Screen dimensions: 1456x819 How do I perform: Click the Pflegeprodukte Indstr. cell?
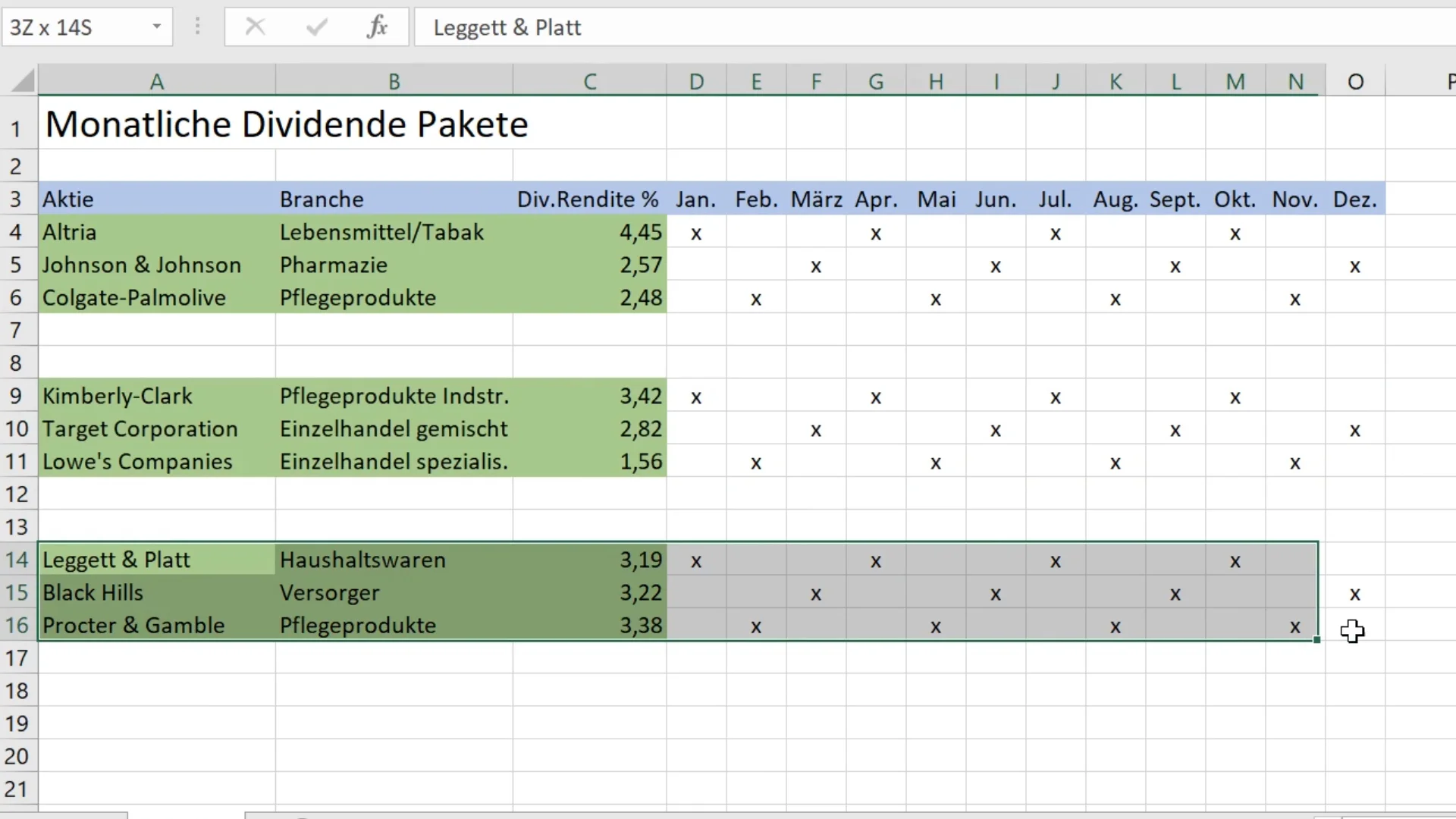point(394,396)
